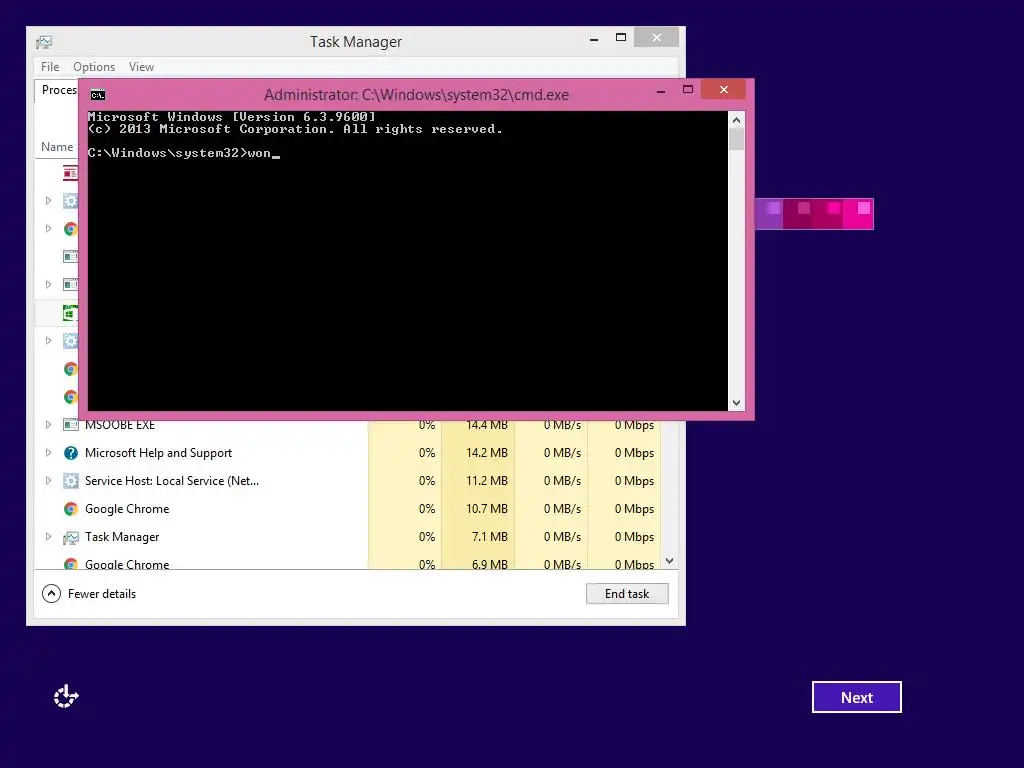Pick the purple color swatch beside cmd window
Screen dimensions: 1024x768
[768, 214]
